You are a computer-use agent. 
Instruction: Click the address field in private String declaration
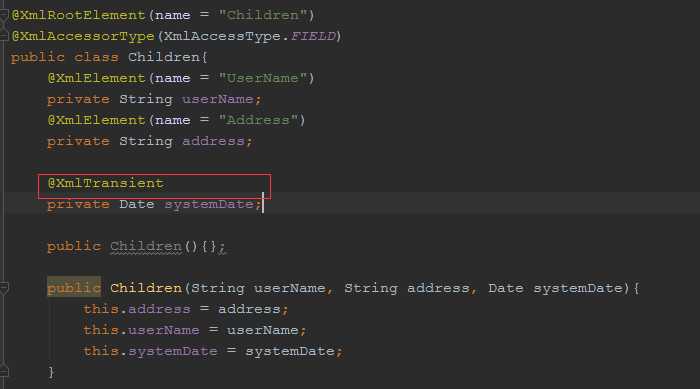pos(213,141)
